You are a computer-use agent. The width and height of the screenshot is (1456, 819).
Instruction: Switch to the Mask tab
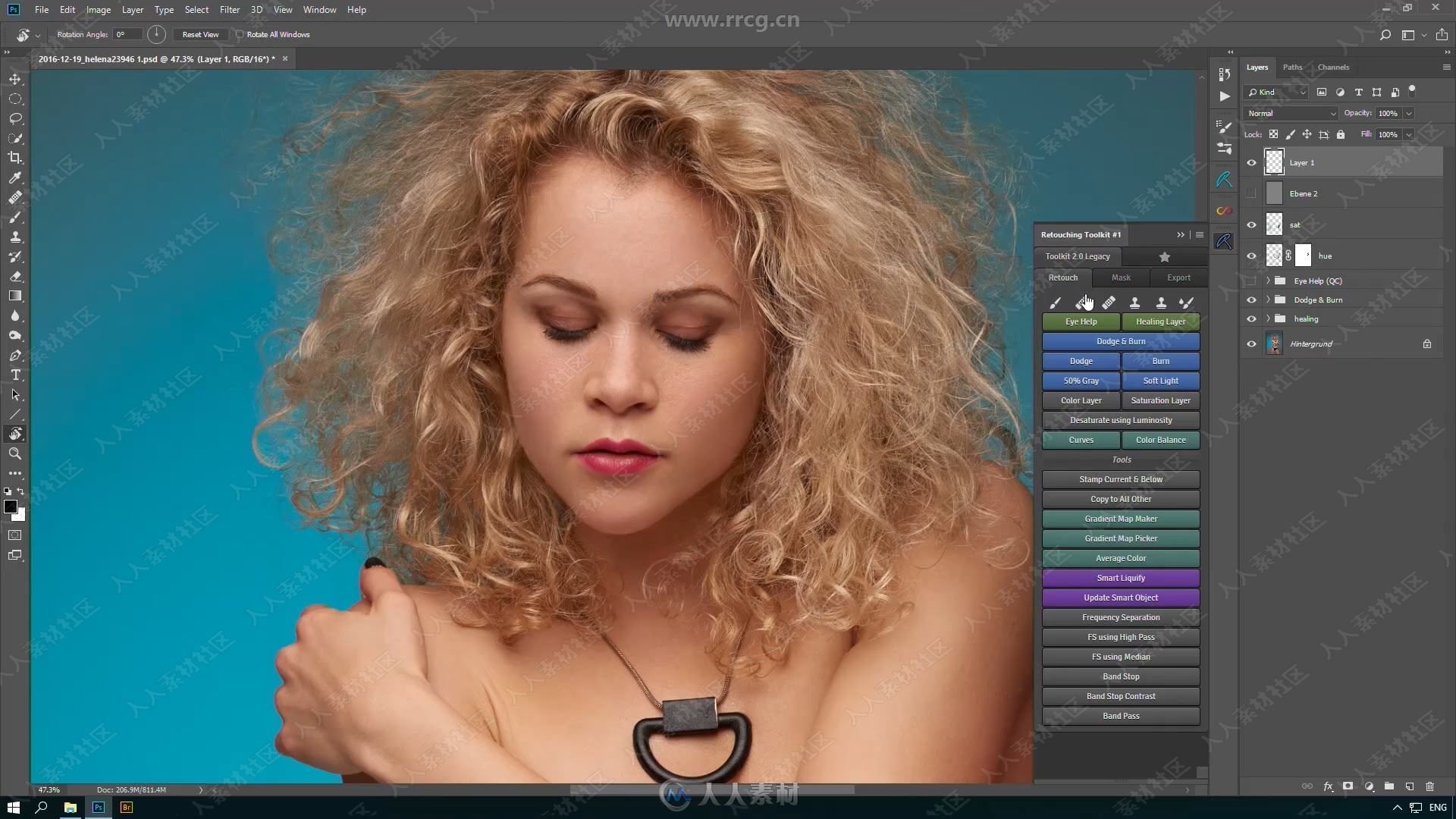(x=1121, y=277)
